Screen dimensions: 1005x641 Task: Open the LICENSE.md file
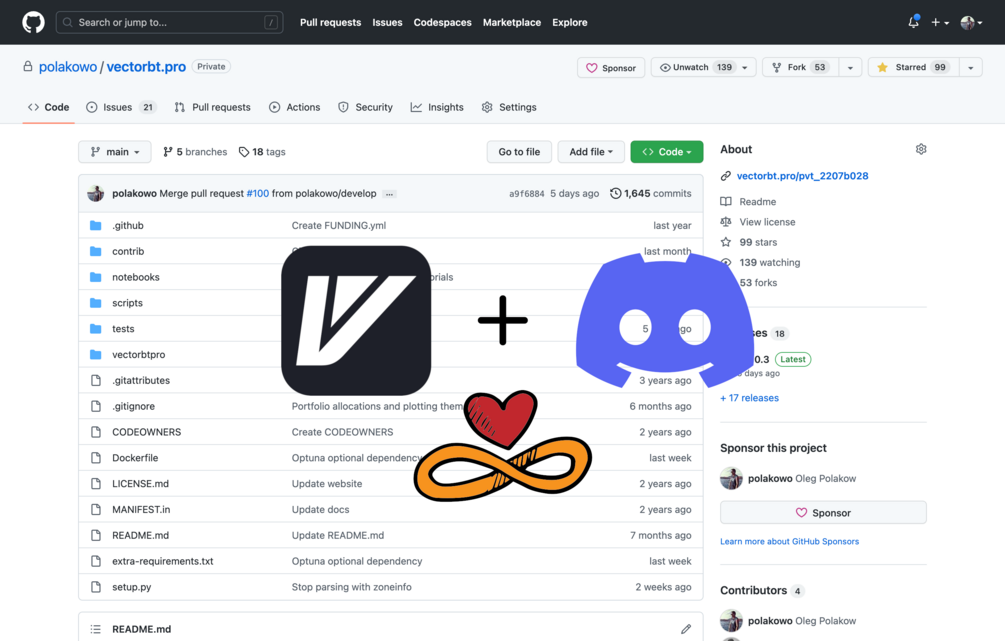click(140, 484)
